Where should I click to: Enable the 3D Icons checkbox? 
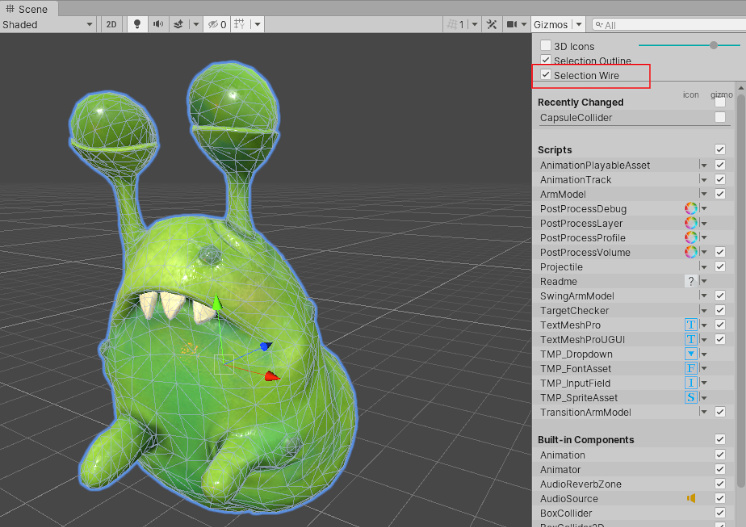[x=545, y=46]
